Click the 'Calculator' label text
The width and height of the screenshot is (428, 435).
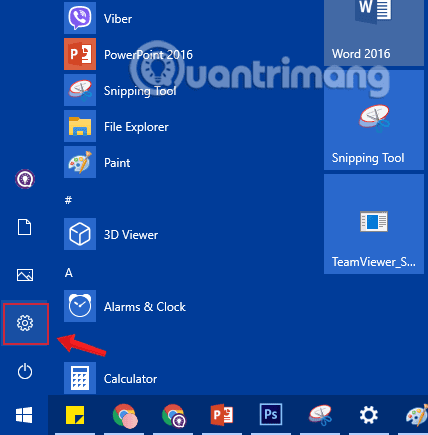point(130,379)
